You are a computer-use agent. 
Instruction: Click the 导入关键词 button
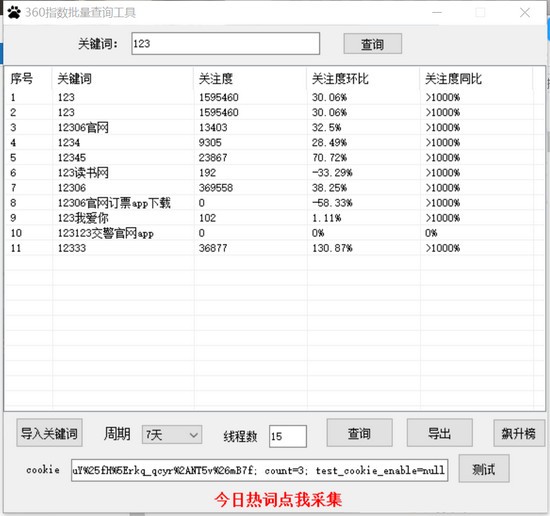[x=49, y=433]
